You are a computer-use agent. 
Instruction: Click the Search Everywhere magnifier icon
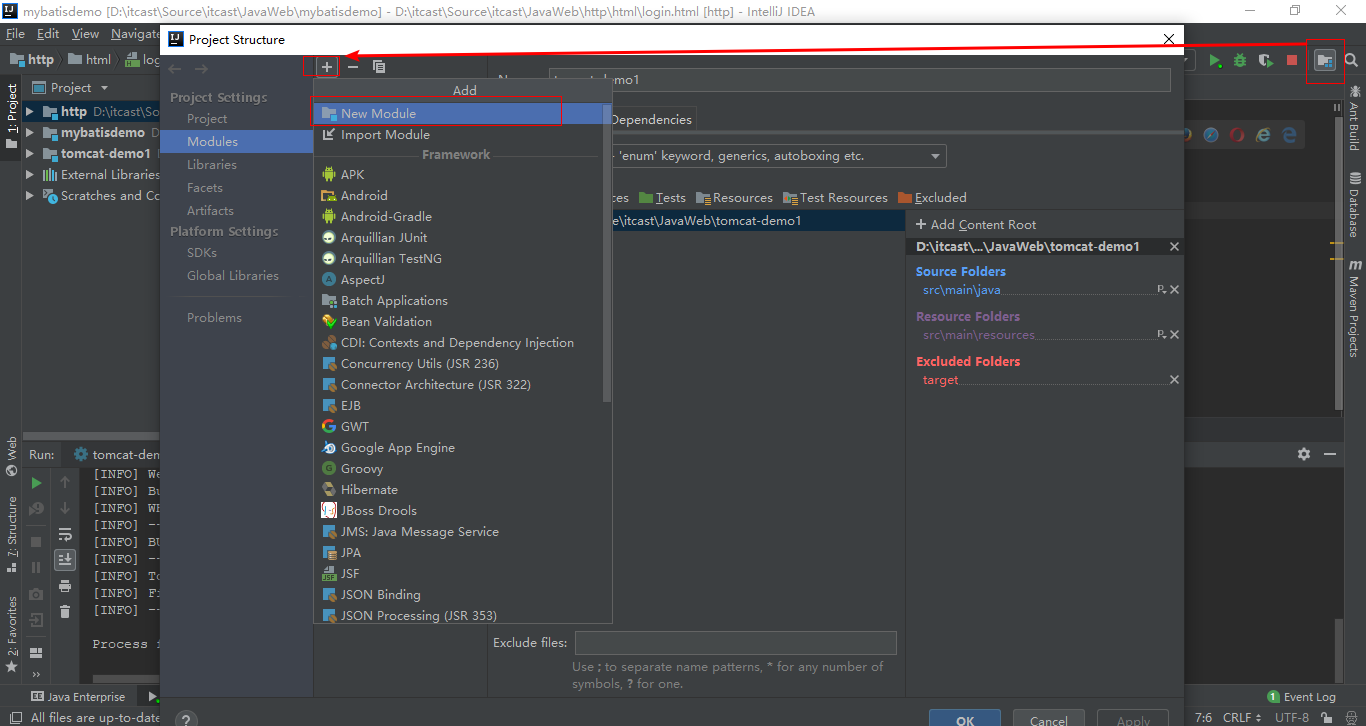(x=1351, y=61)
